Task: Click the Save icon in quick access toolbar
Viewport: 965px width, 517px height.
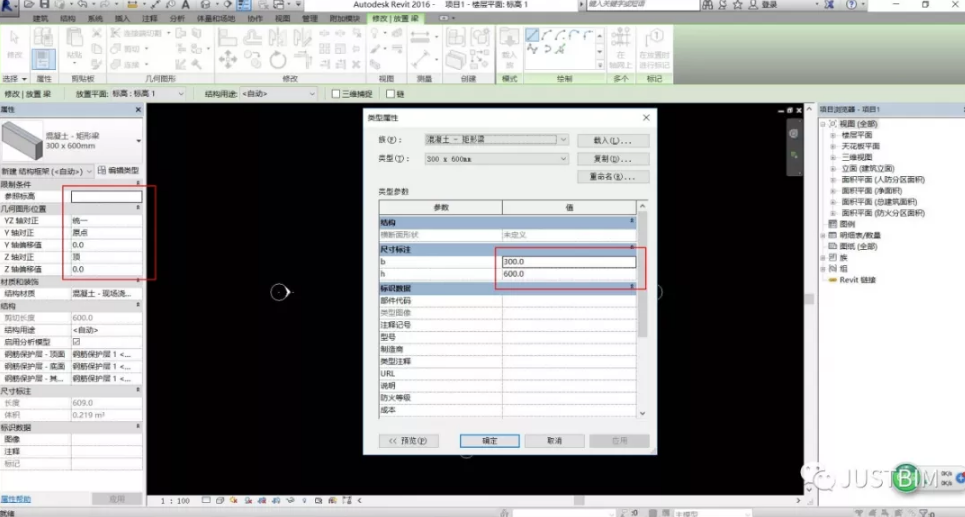Action: tap(44, 5)
